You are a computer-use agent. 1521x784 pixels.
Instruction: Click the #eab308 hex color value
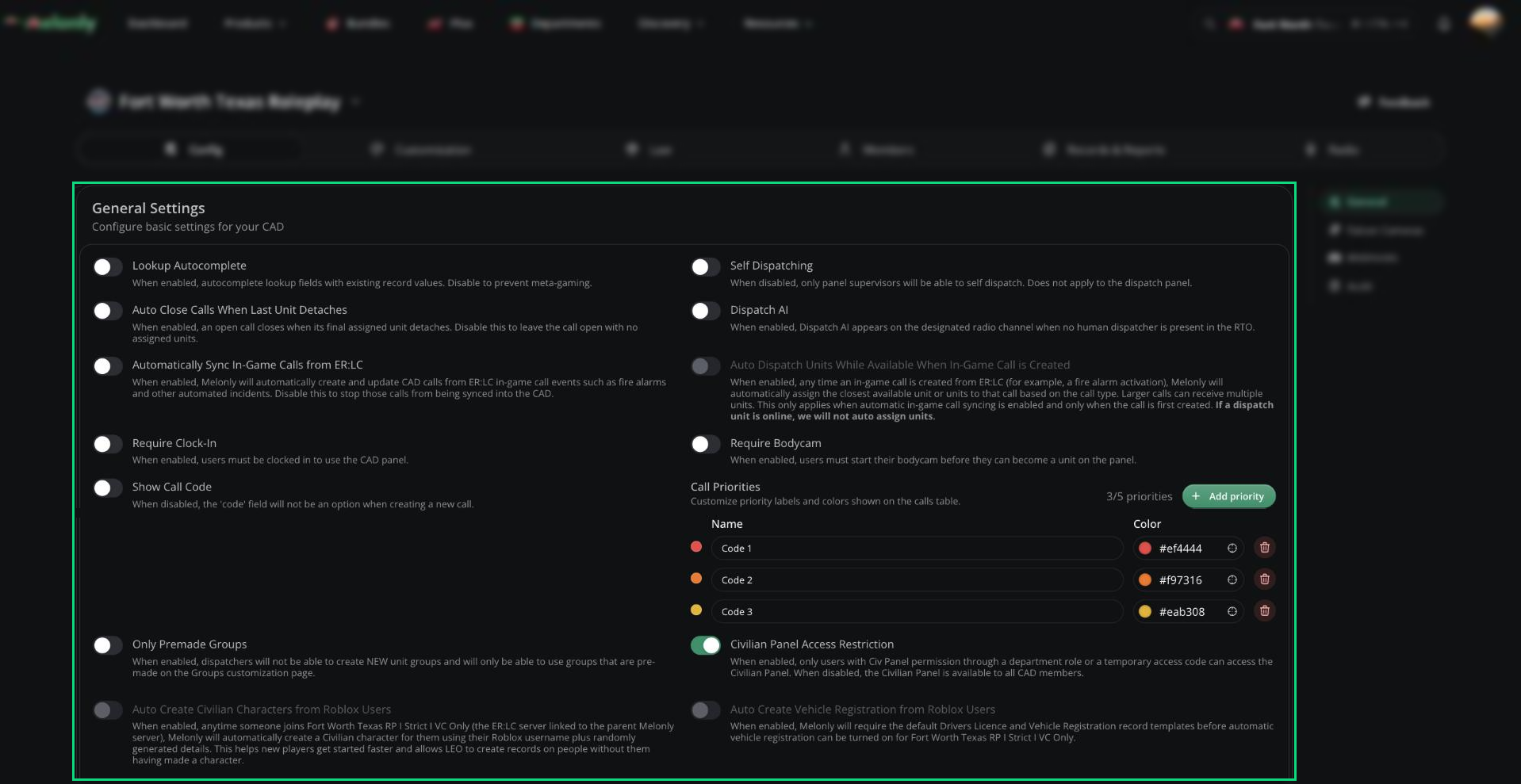click(x=1182, y=612)
